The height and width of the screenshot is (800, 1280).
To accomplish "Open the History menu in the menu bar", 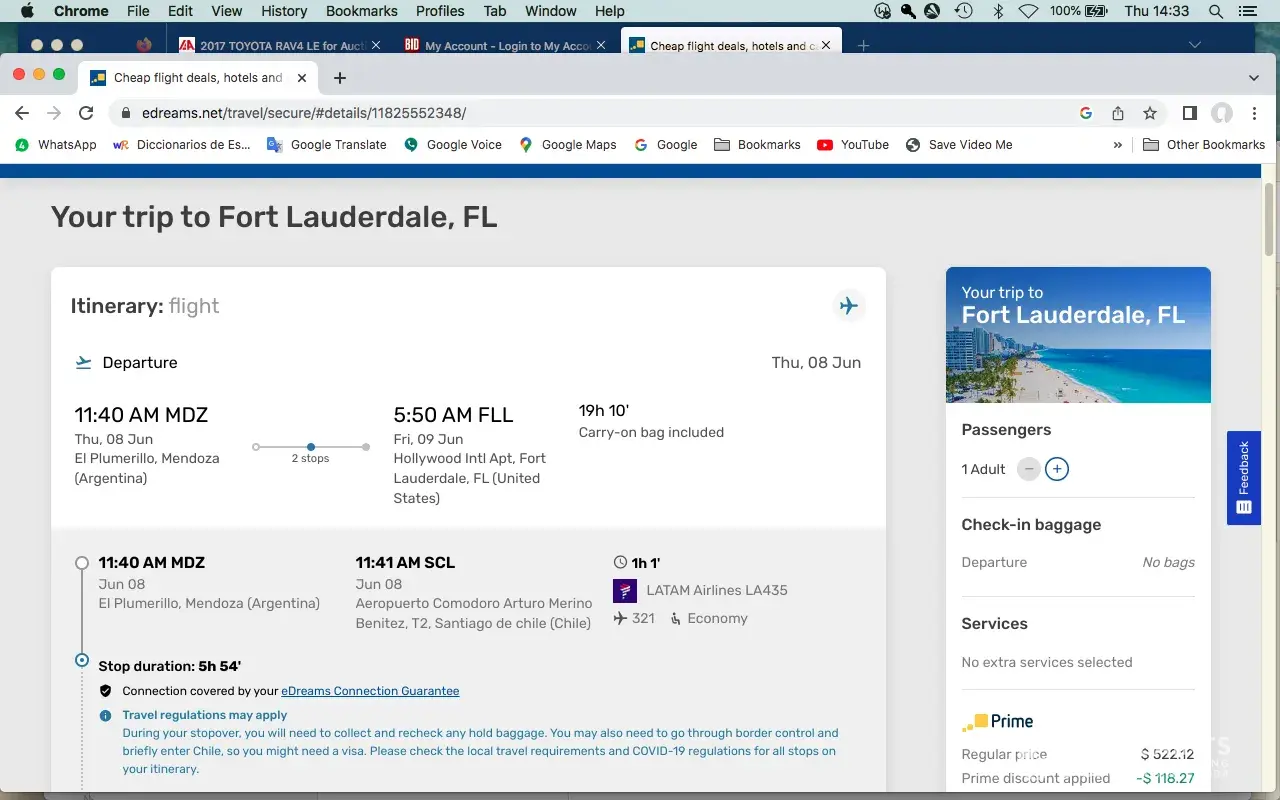I will pos(284,11).
